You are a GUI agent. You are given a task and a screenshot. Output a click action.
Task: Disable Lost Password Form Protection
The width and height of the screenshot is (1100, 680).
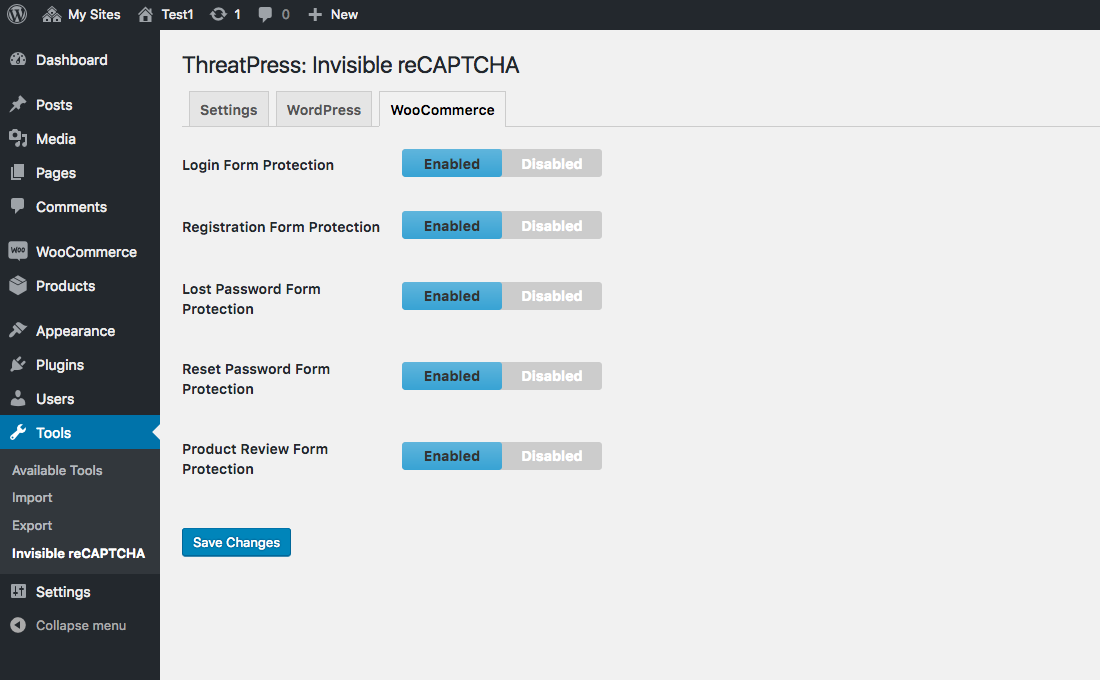coord(551,296)
